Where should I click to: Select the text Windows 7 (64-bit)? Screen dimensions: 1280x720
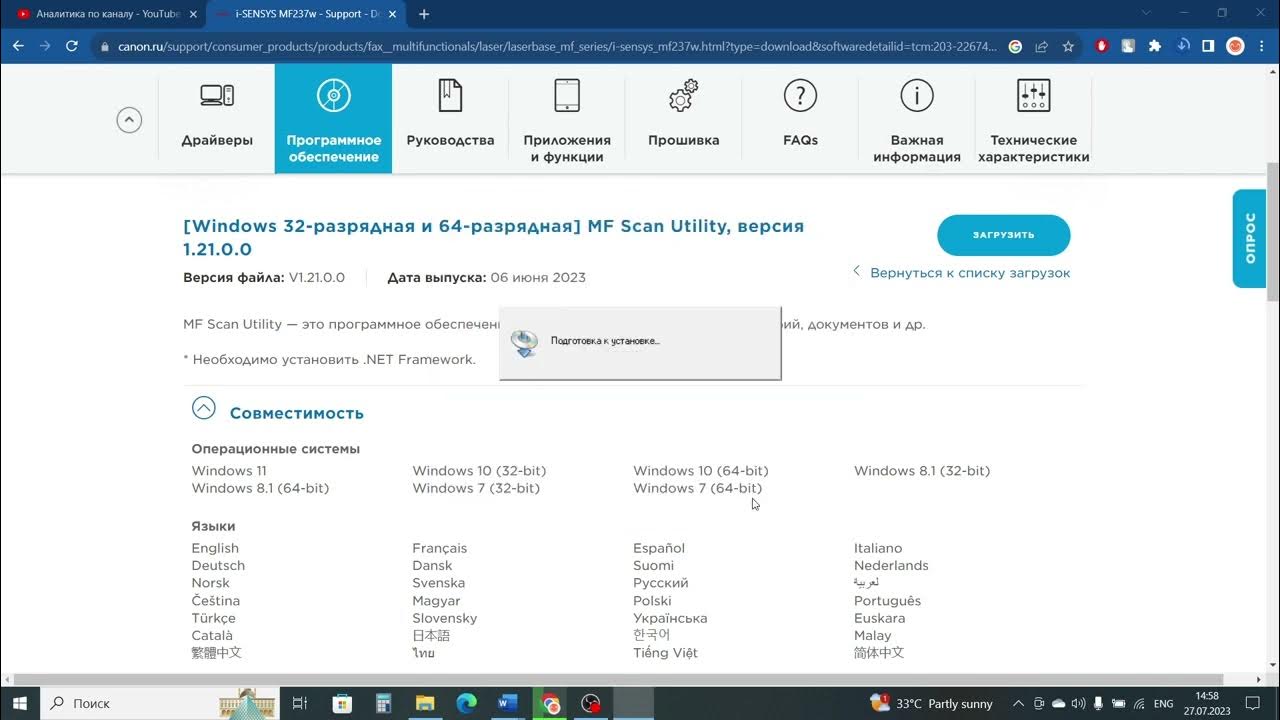(x=697, y=488)
